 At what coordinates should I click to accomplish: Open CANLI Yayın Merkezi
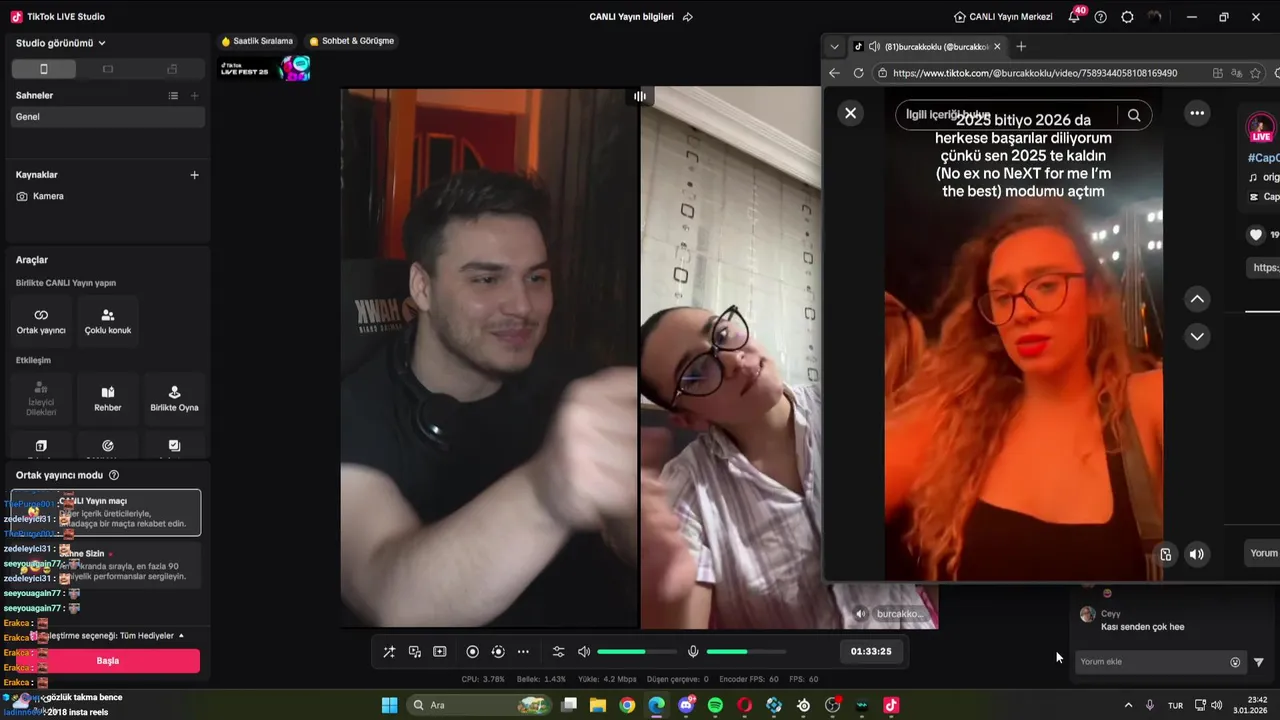click(x=1003, y=17)
